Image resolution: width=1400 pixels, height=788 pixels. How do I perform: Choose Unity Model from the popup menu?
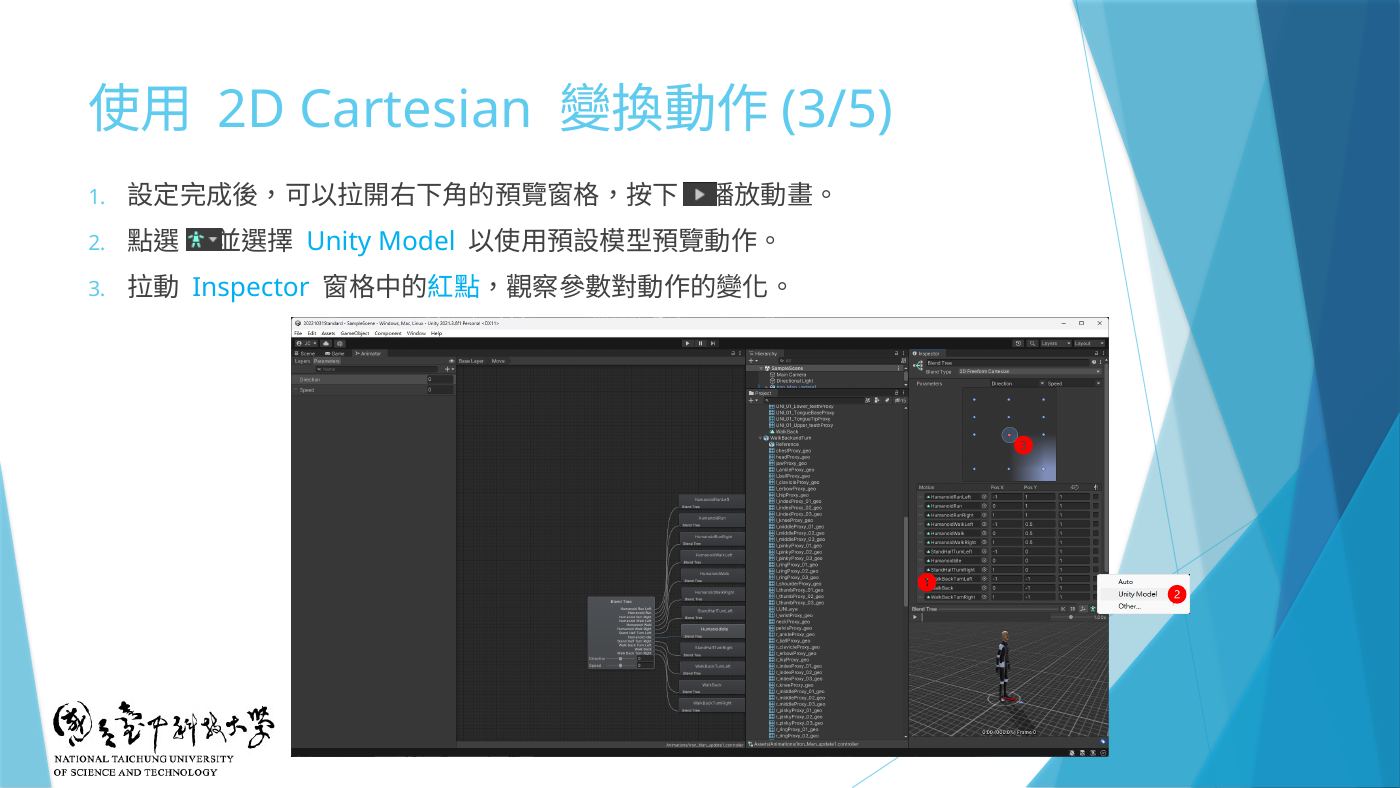[x=1138, y=594]
